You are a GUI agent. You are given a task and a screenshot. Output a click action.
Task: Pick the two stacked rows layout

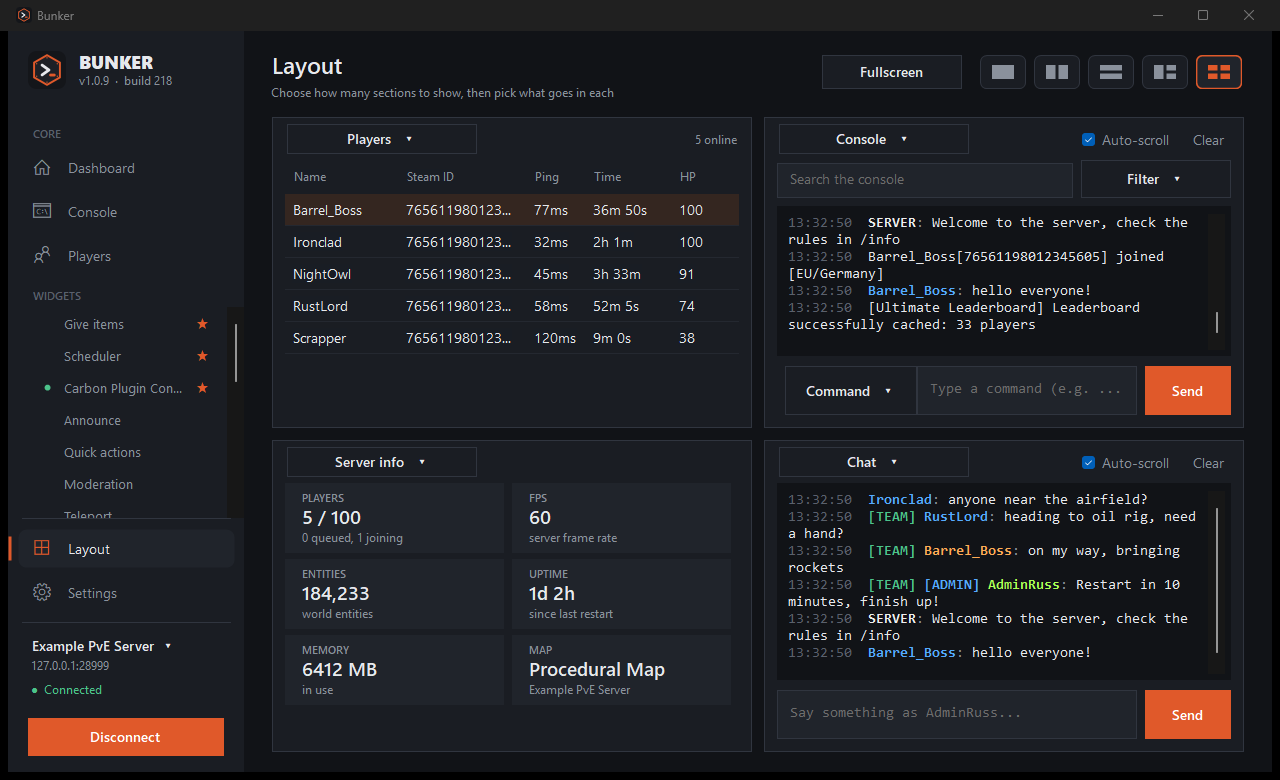pyautogui.click(x=1111, y=72)
